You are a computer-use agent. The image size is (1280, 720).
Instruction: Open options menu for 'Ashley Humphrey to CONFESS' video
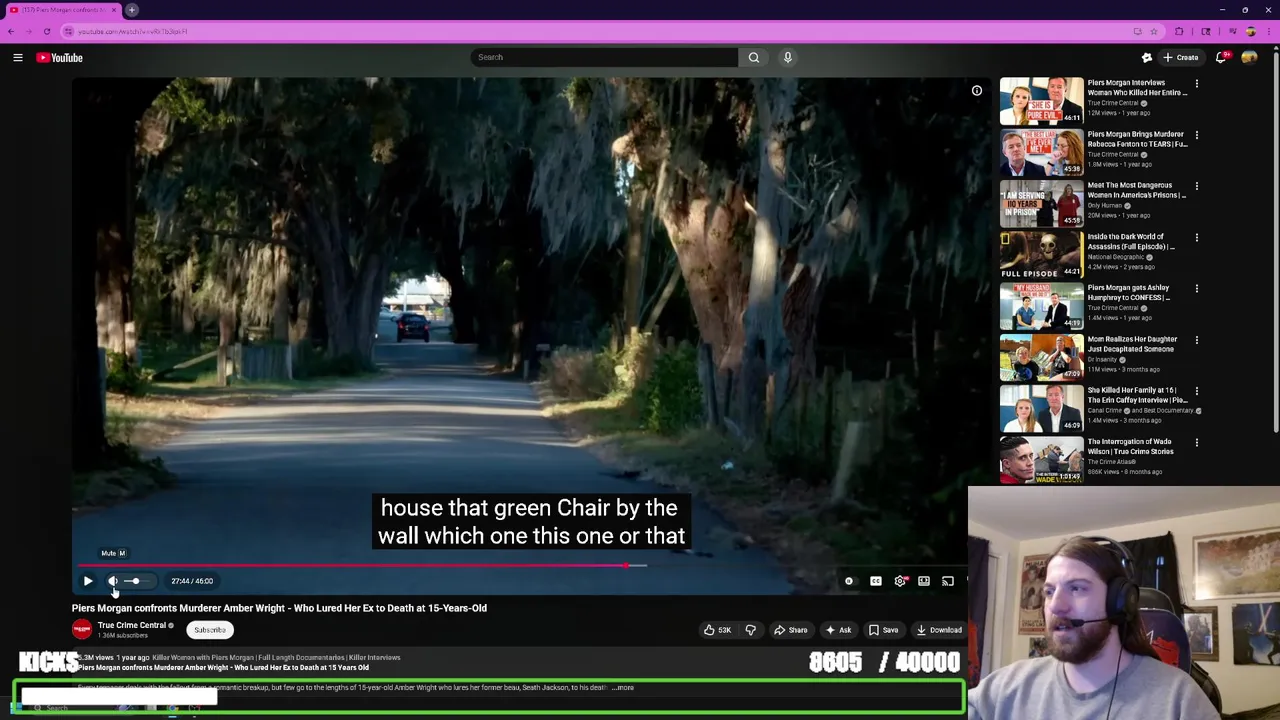[1197, 289]
